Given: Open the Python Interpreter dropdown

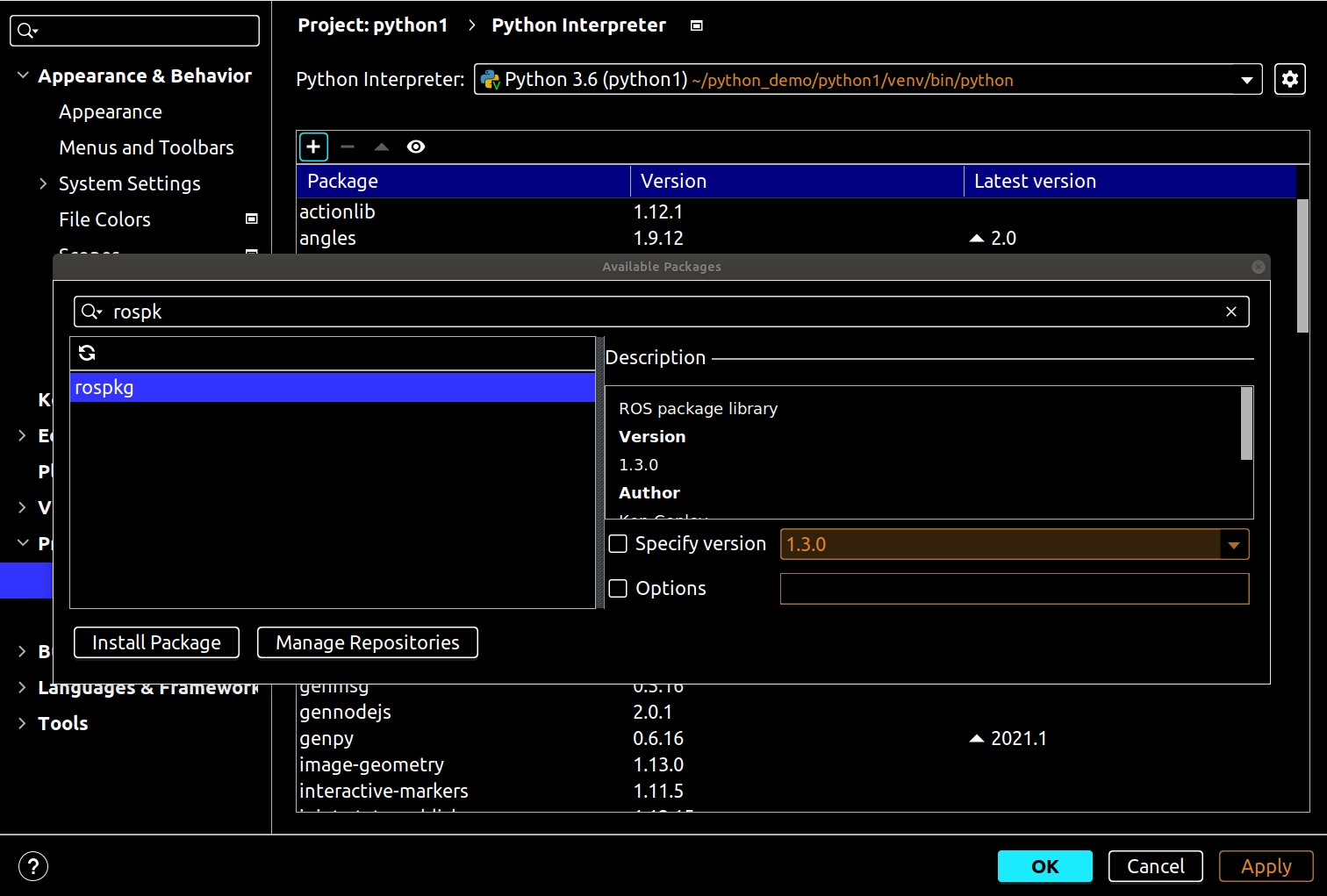Looking at the screenshot, I should tap(1246, 80).
